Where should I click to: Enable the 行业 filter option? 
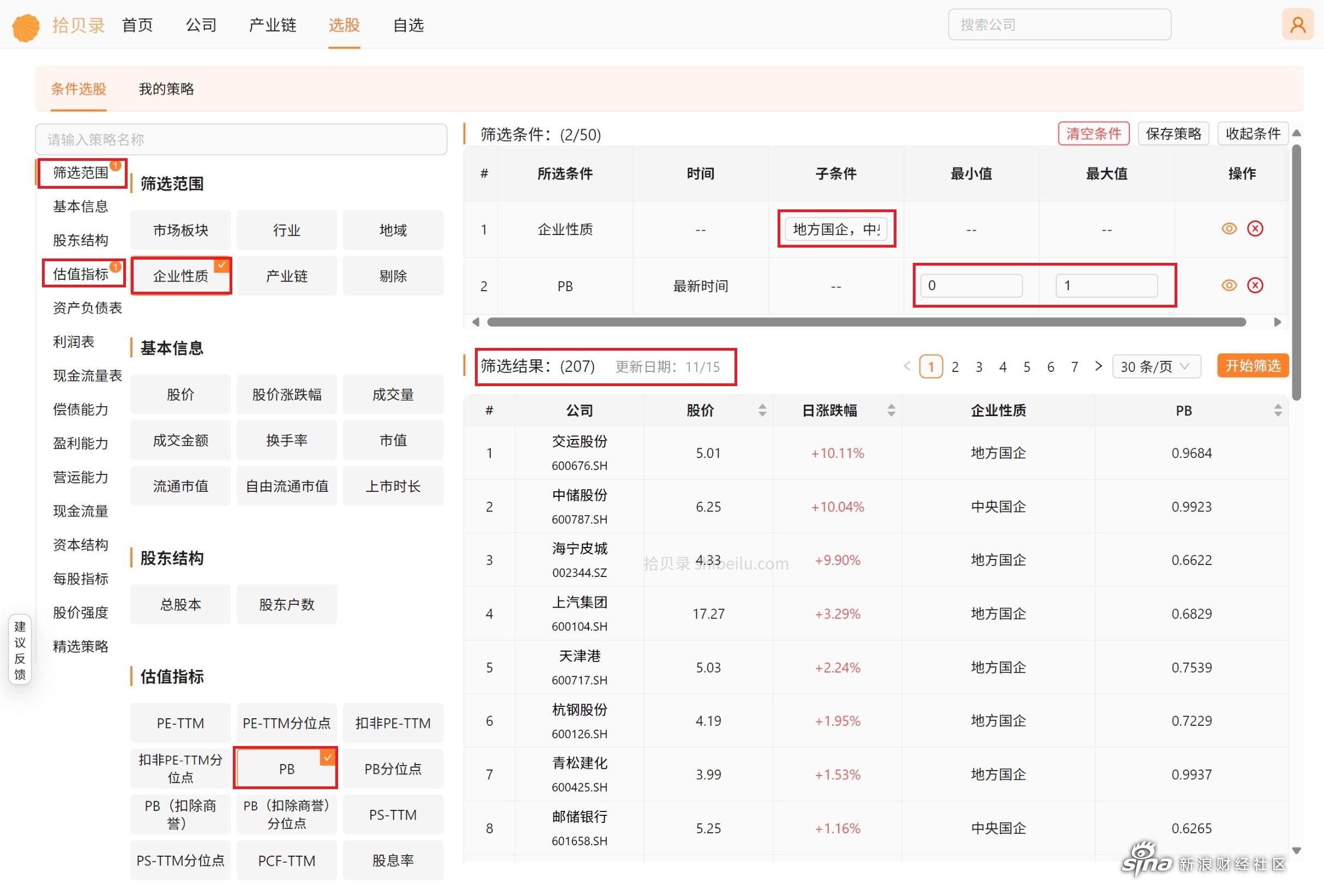tap(287, 230)
